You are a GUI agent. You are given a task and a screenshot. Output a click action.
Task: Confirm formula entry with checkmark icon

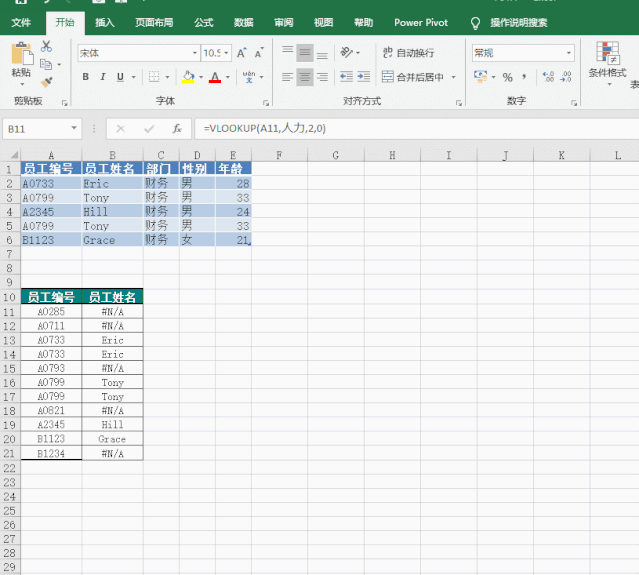(x=149, y=129)
